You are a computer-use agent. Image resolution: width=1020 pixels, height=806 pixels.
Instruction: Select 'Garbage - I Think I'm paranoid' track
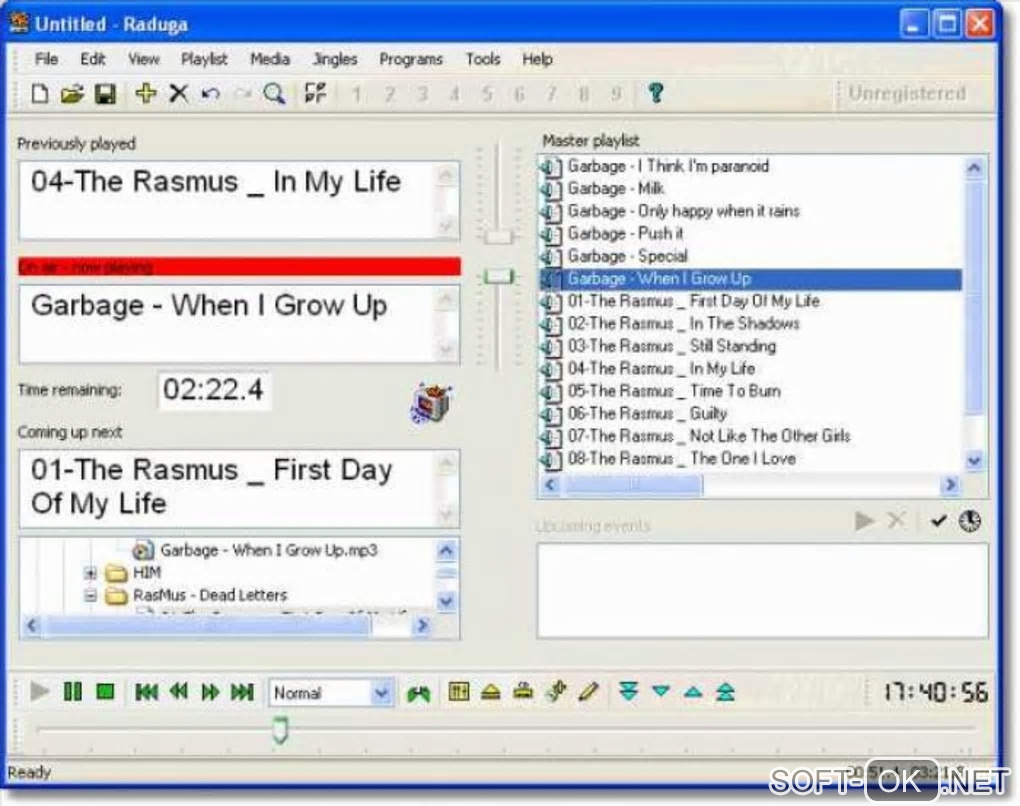[x=668, y=167]
